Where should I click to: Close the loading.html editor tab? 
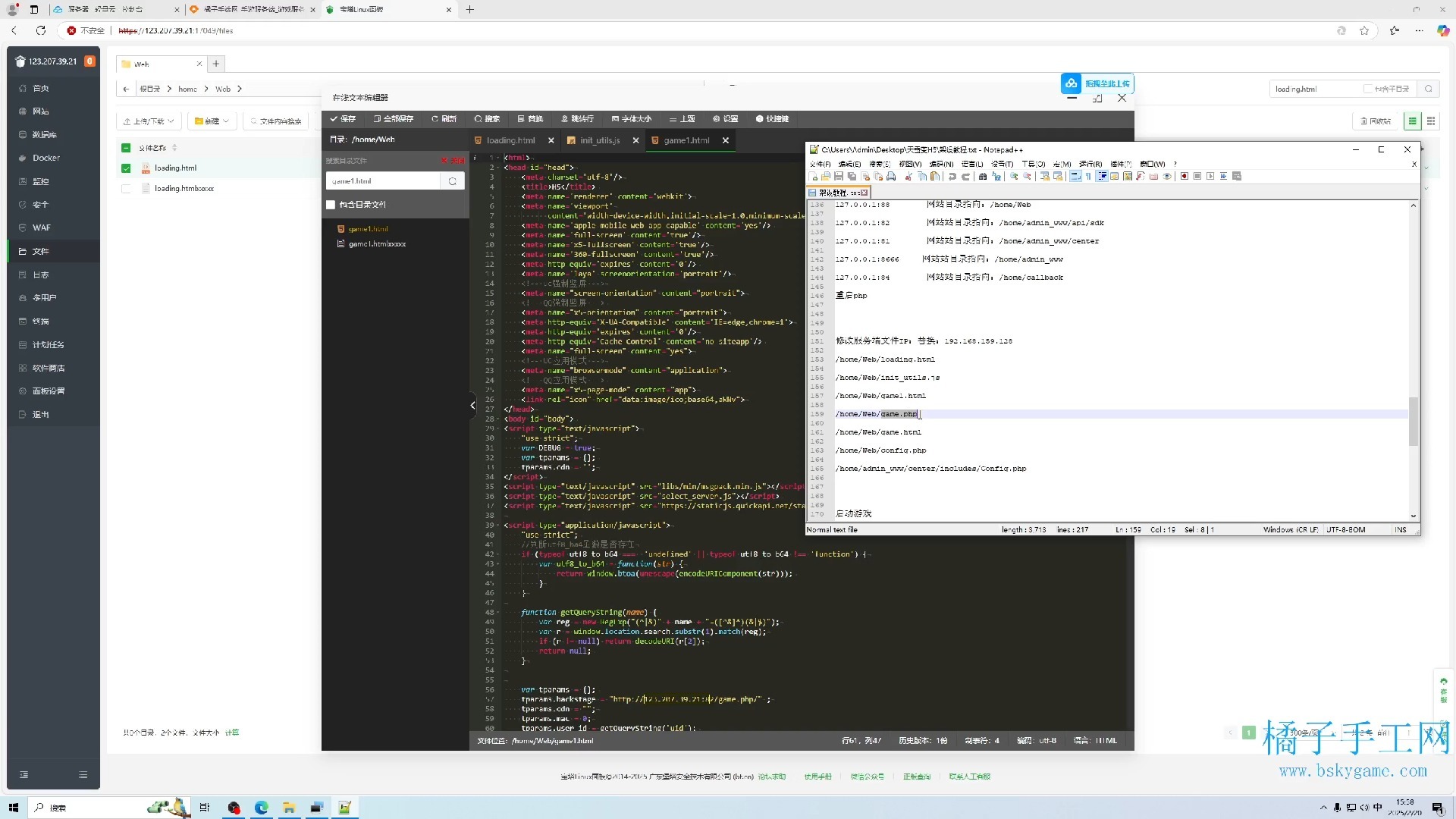point(551,140)
